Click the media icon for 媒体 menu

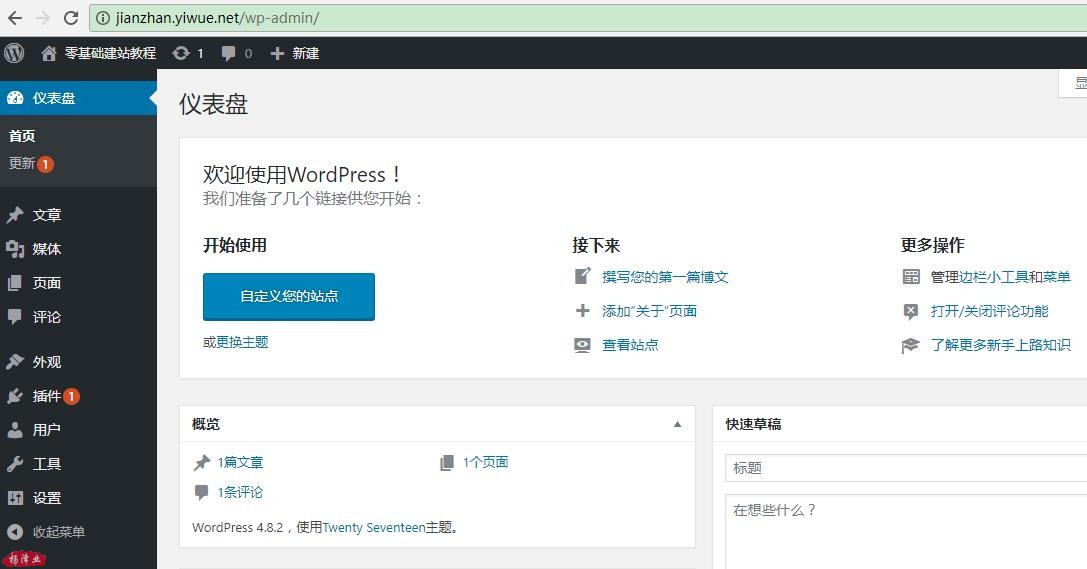pyautogui.click(x=15, y=249)
